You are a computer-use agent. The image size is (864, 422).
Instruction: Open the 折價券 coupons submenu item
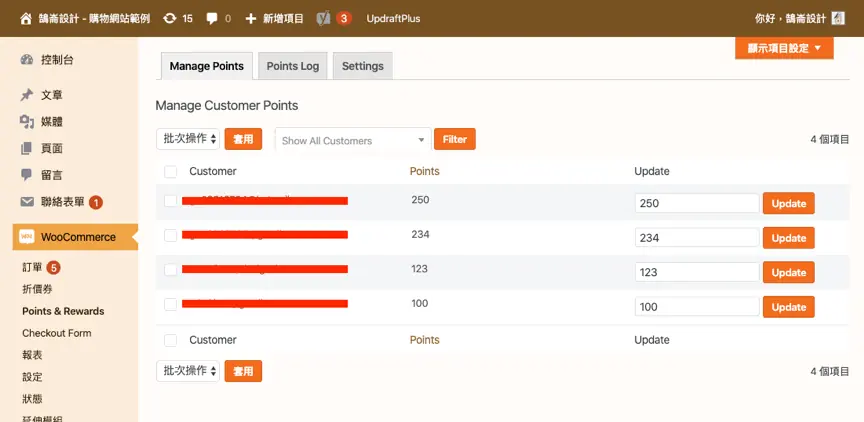(x=37, y=289)
